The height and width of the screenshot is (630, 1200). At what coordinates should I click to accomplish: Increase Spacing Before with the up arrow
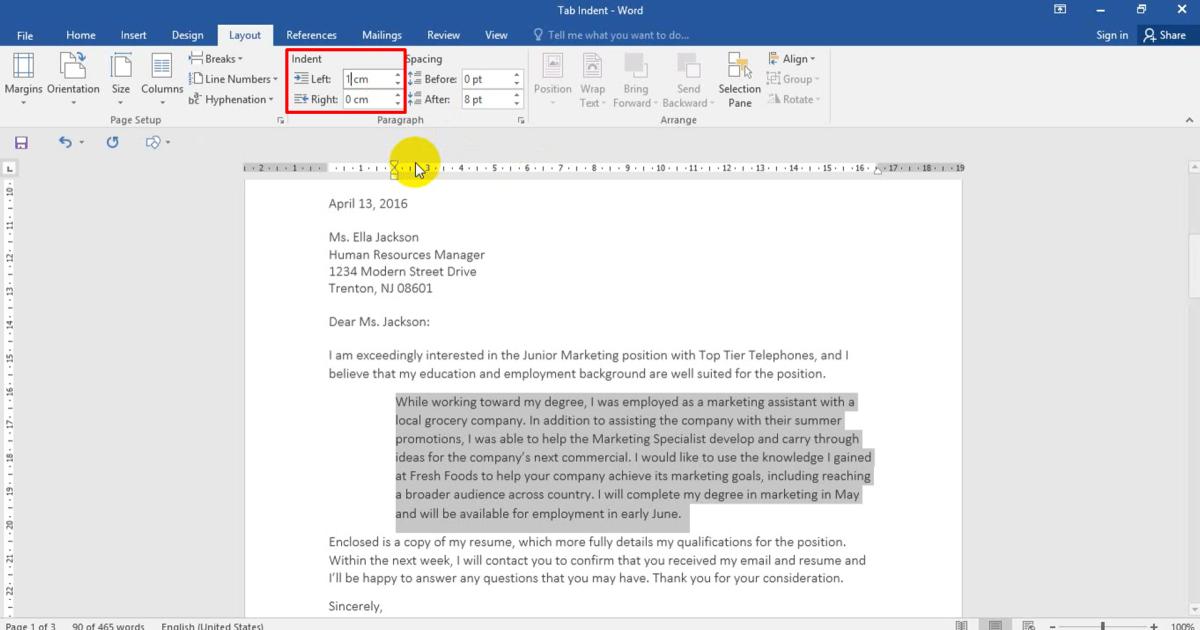(x=517, y=75)
